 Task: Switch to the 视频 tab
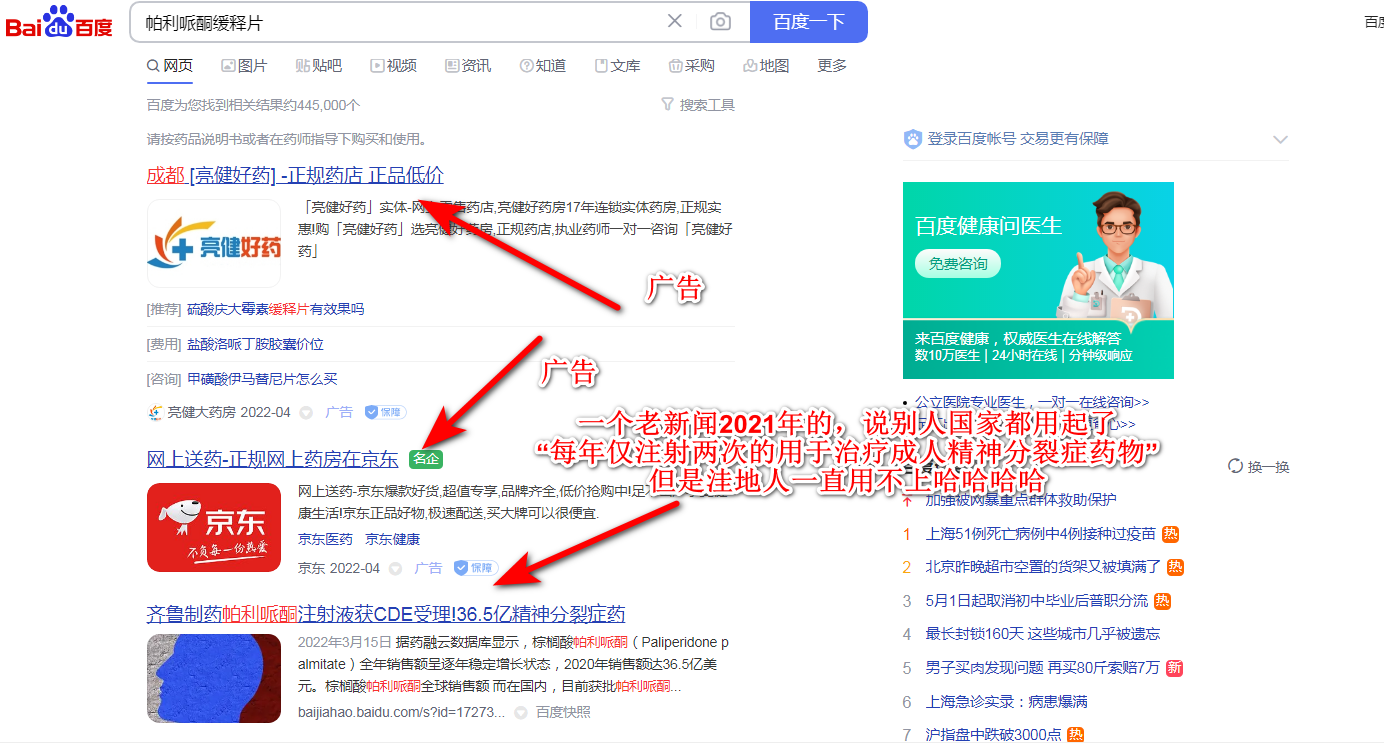point(393,66)
